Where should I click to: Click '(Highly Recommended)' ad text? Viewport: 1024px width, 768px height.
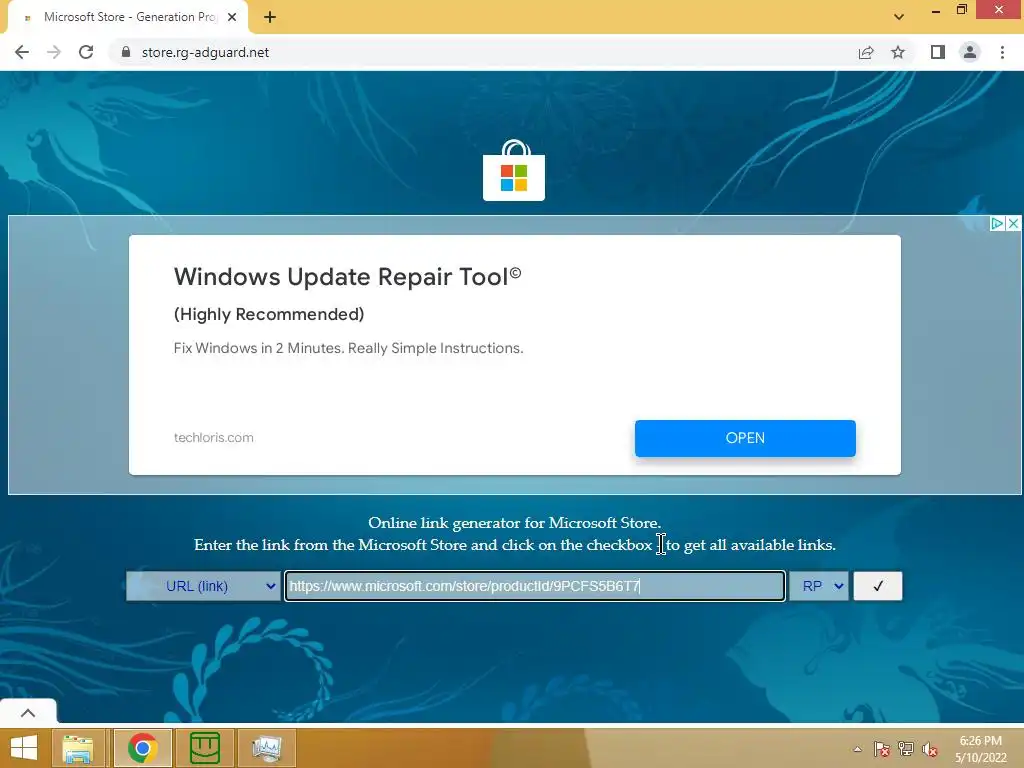click(269, 314)
